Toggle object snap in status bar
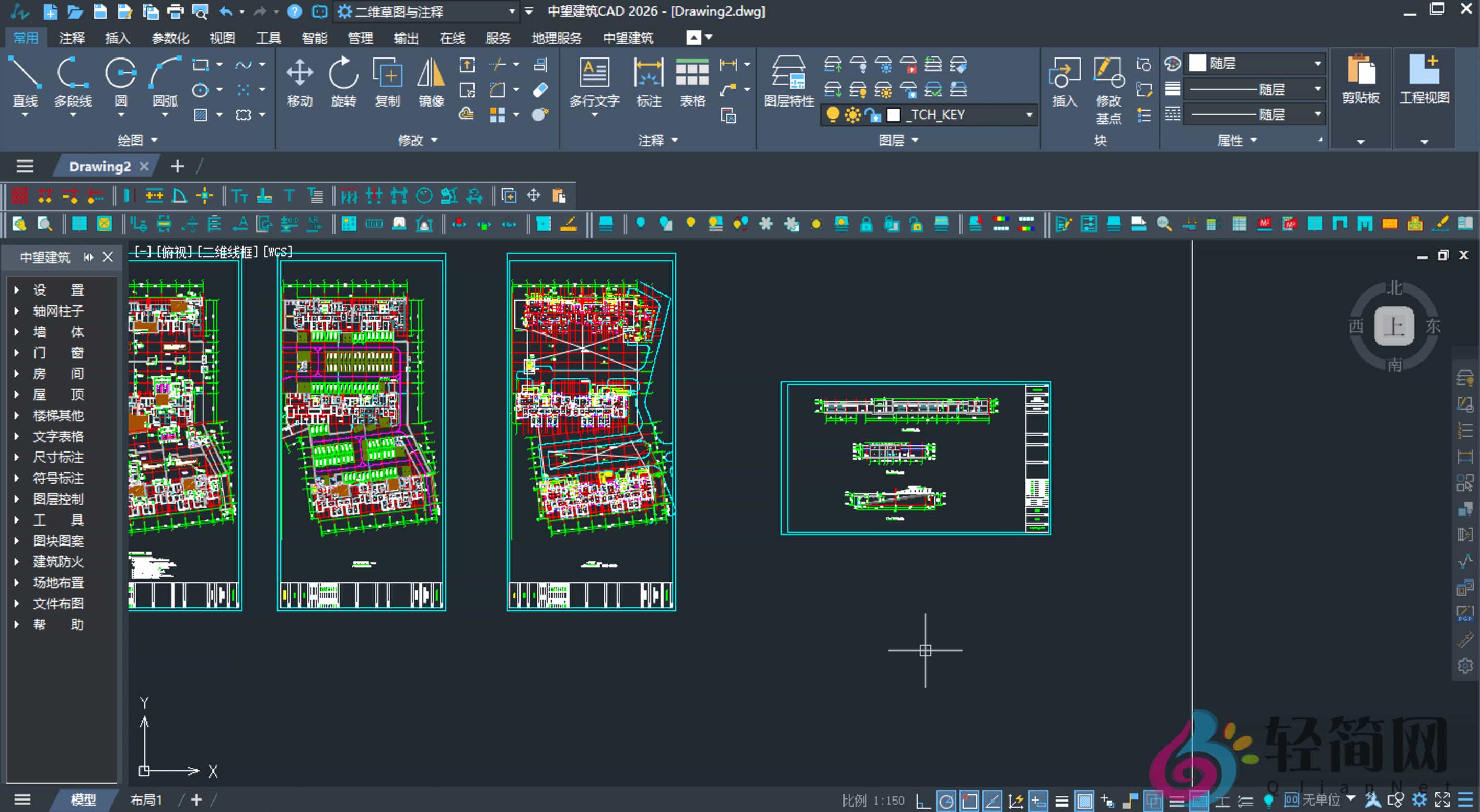The width and height of the screenshot is (1480, 812). [969, 801]
